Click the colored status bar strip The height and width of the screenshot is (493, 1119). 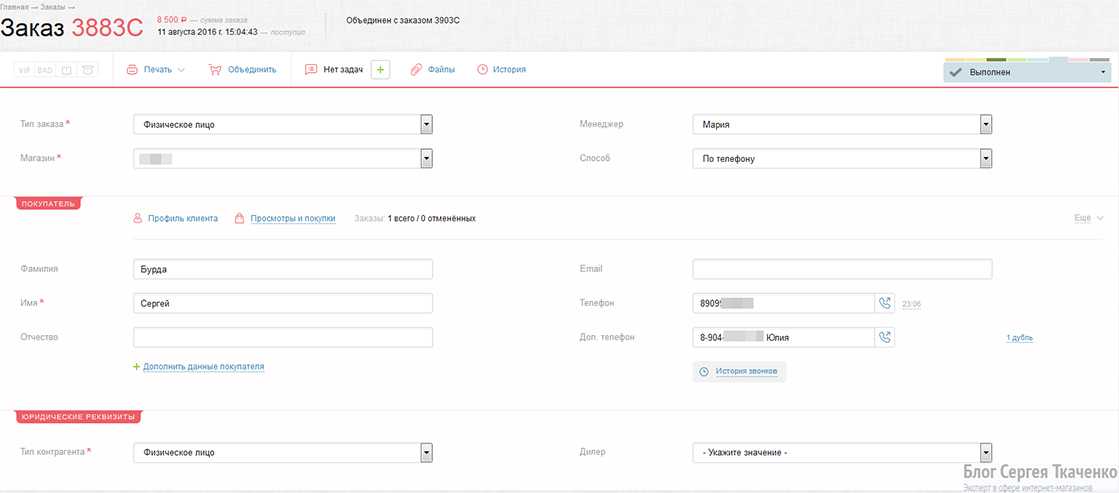pos(1027,59)
